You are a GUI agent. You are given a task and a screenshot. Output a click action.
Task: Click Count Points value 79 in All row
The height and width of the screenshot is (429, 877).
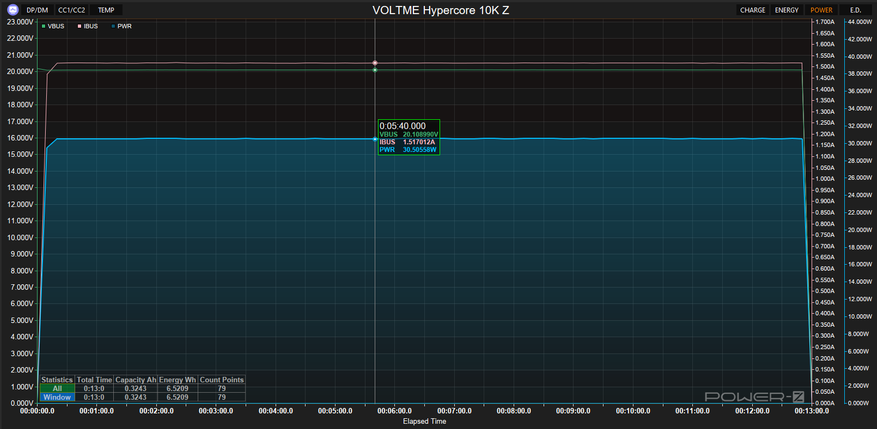coord(221,388)
